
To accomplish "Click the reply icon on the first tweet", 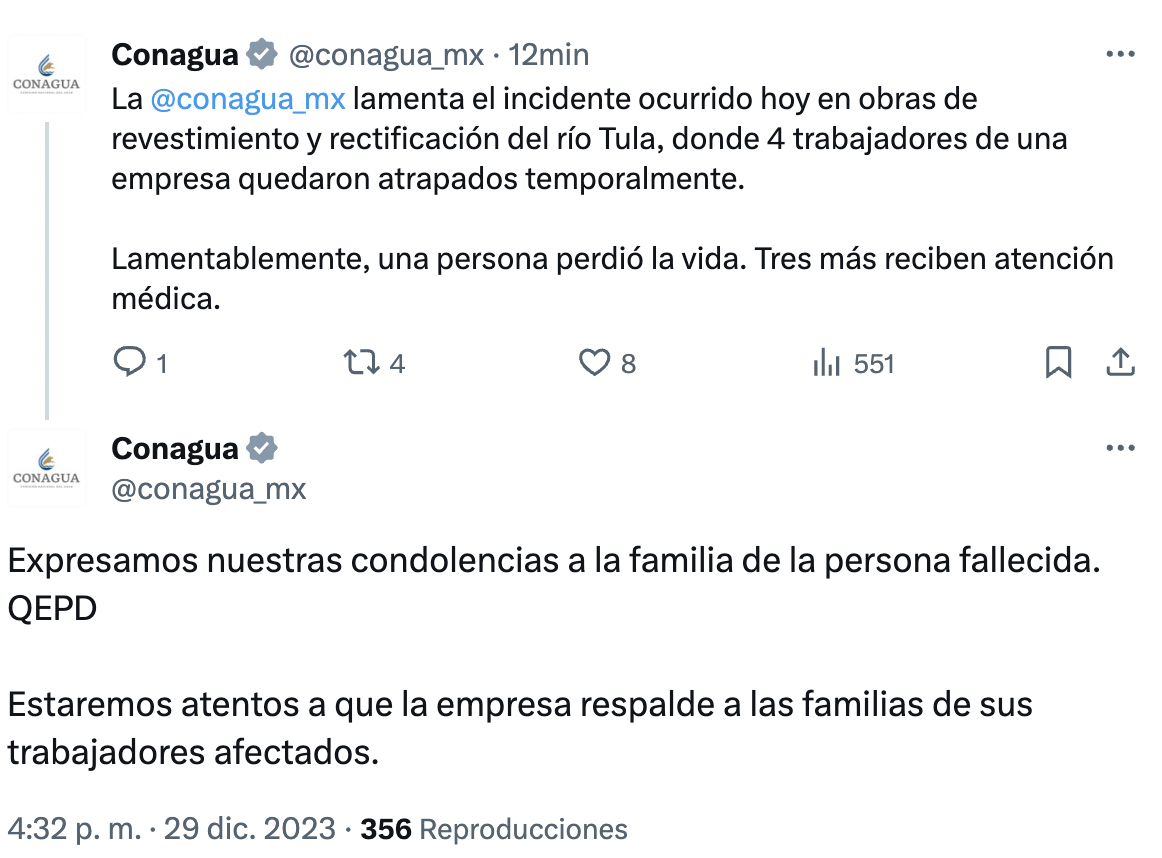I will [130, 362].
